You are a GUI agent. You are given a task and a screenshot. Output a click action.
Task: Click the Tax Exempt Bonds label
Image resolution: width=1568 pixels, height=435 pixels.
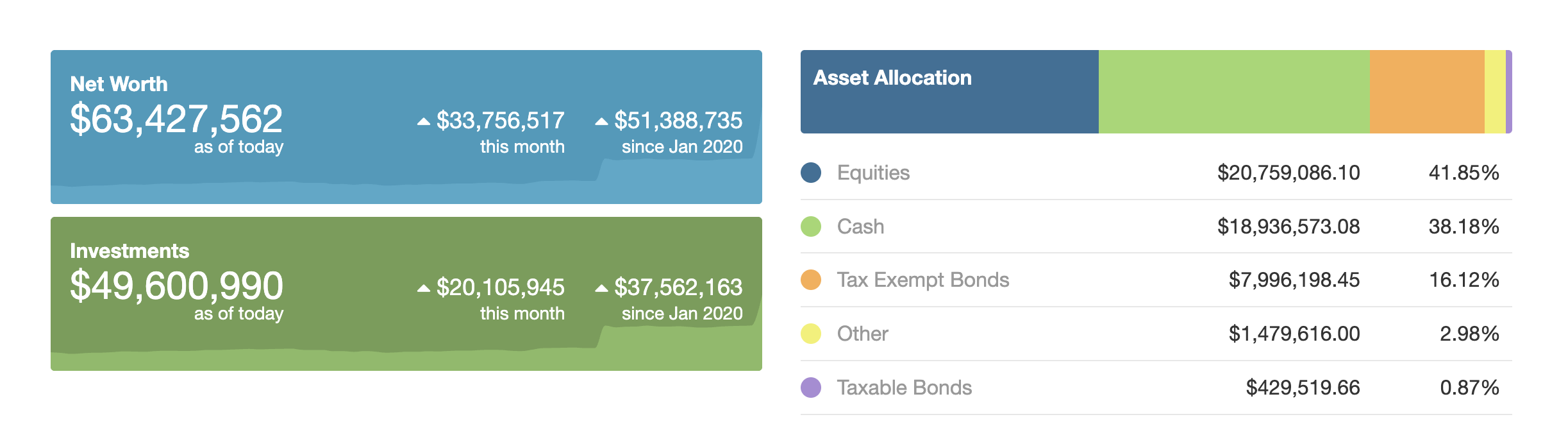click(x=923, y=280)
